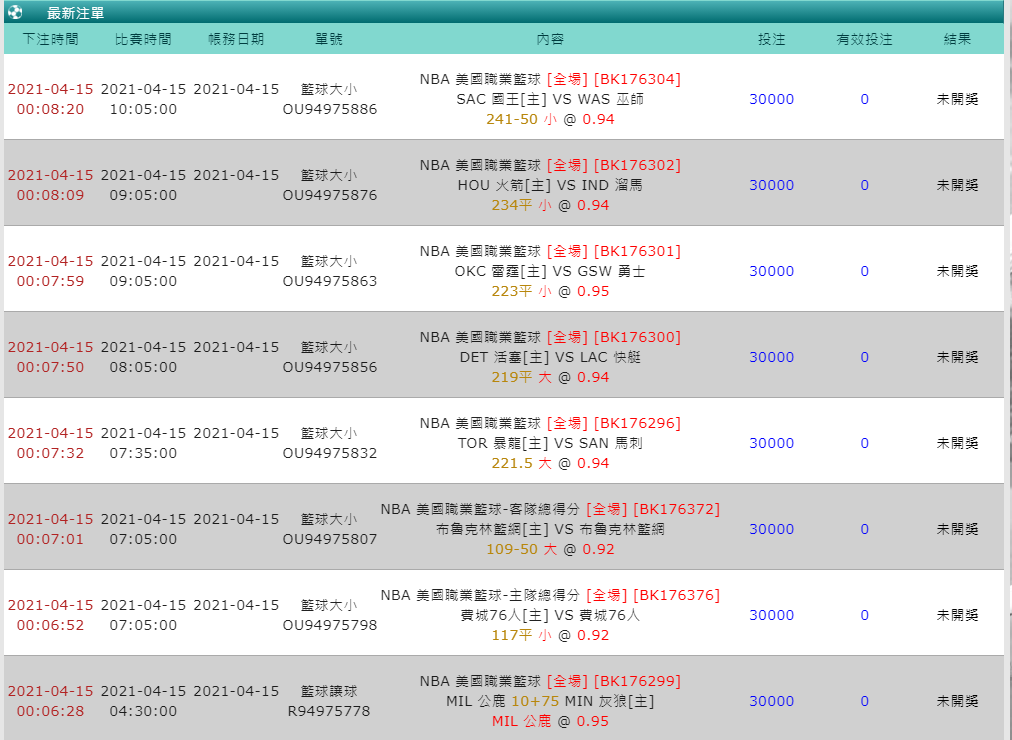Image resolution: width=1012 pixels, height=740 pixels.
Task: Click the pick MIL 公鹿 @ 0.95
Action: tap(550, 721)
